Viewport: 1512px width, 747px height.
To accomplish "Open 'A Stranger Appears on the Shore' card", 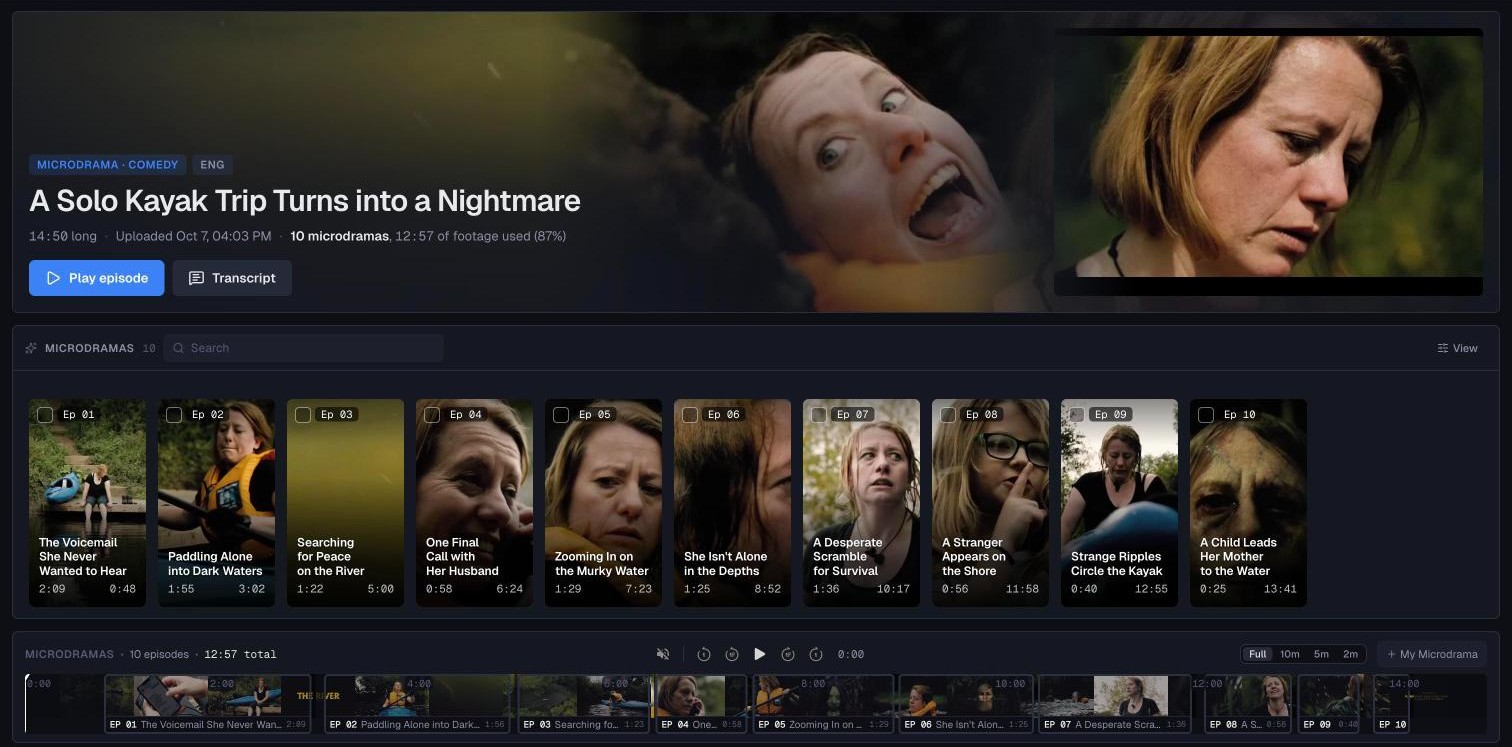I will click(x=990, y=503).
